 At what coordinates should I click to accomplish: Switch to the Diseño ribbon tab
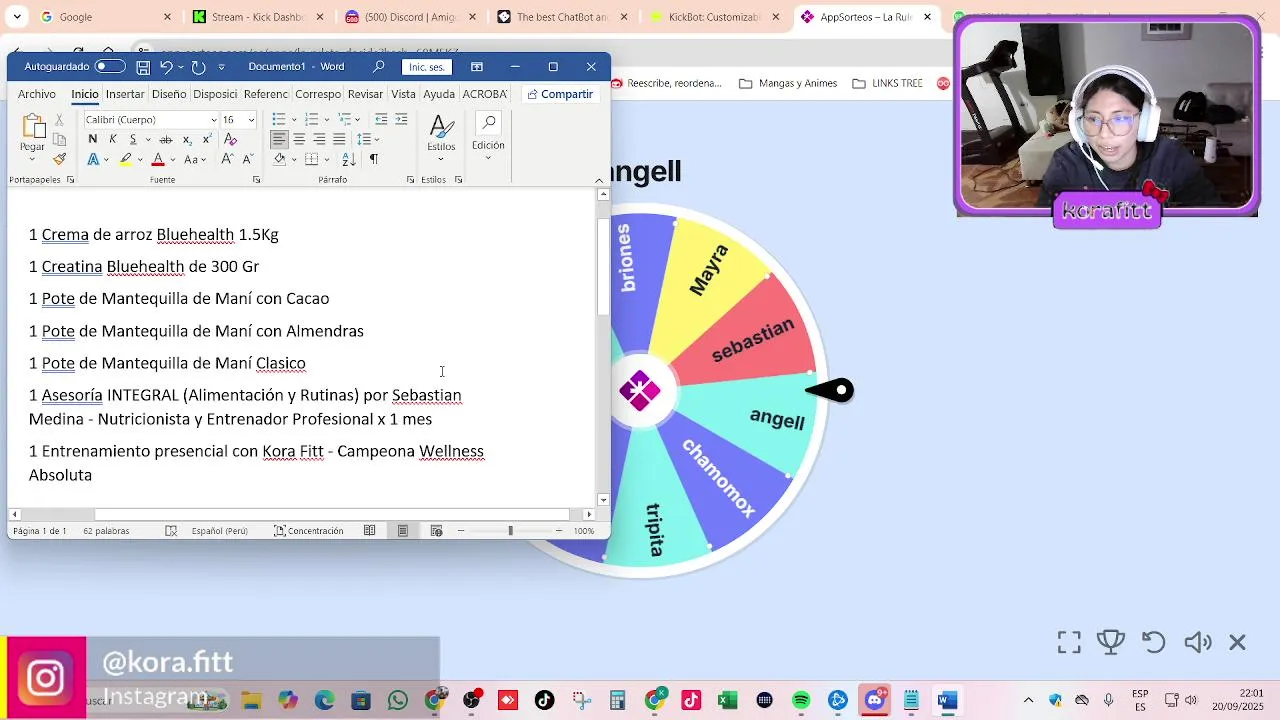click(x=169, y=94)
